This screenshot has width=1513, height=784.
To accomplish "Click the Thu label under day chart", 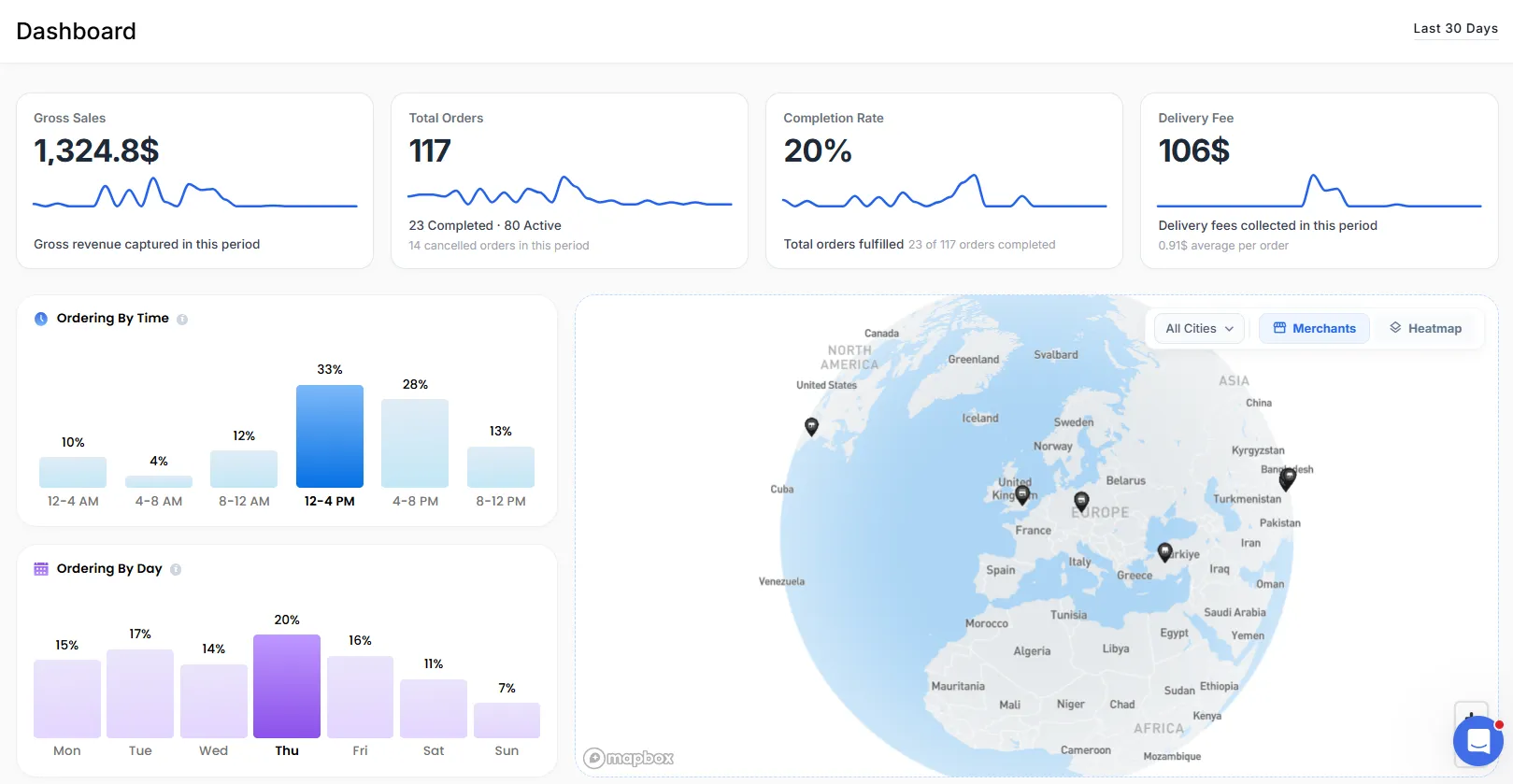I will click(287, 750).
